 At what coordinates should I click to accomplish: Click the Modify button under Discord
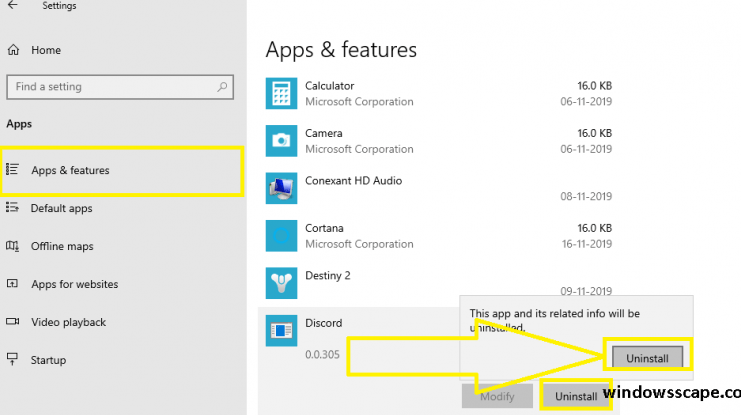pos(497,396)
